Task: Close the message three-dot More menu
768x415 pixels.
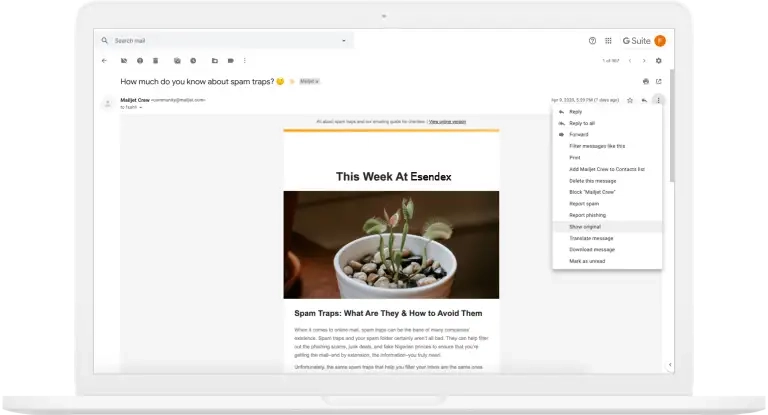Action: (x=658, y=100)
